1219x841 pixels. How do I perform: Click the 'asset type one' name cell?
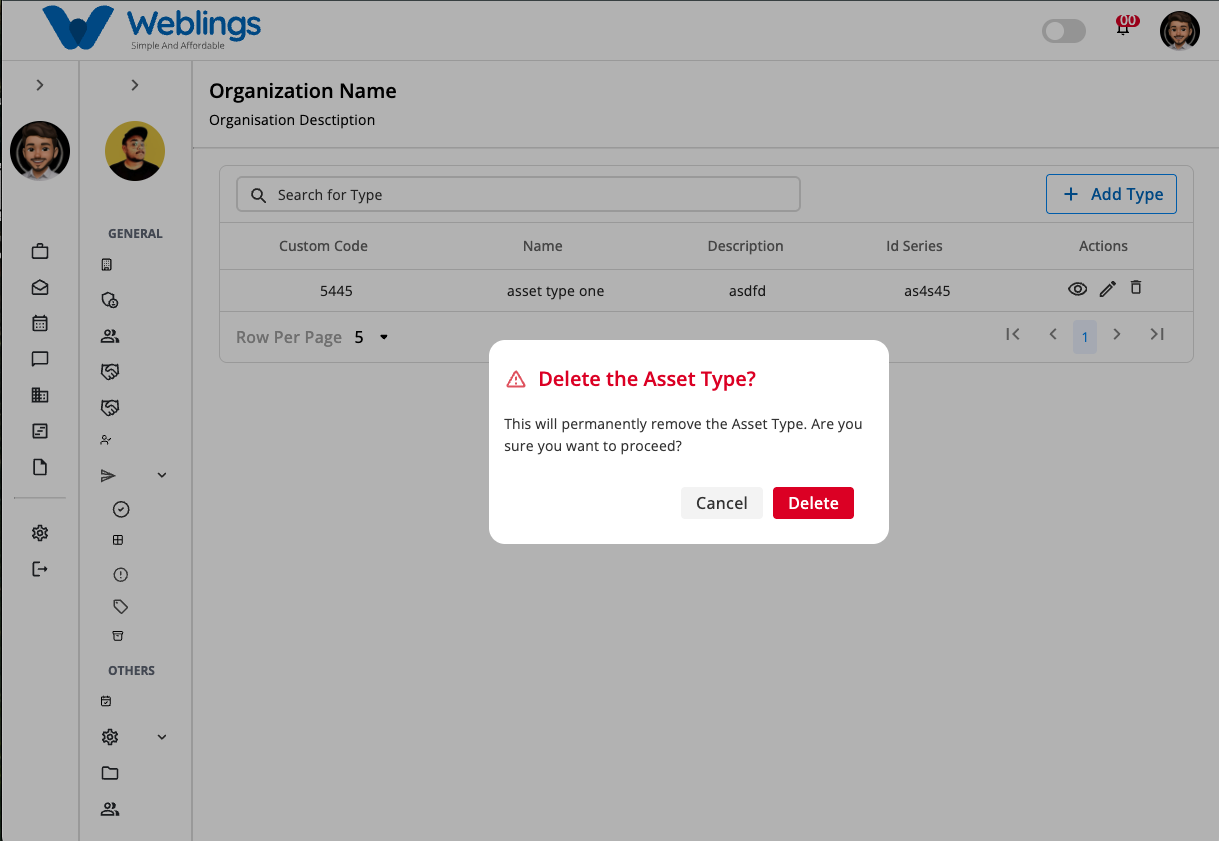[556, 291]
